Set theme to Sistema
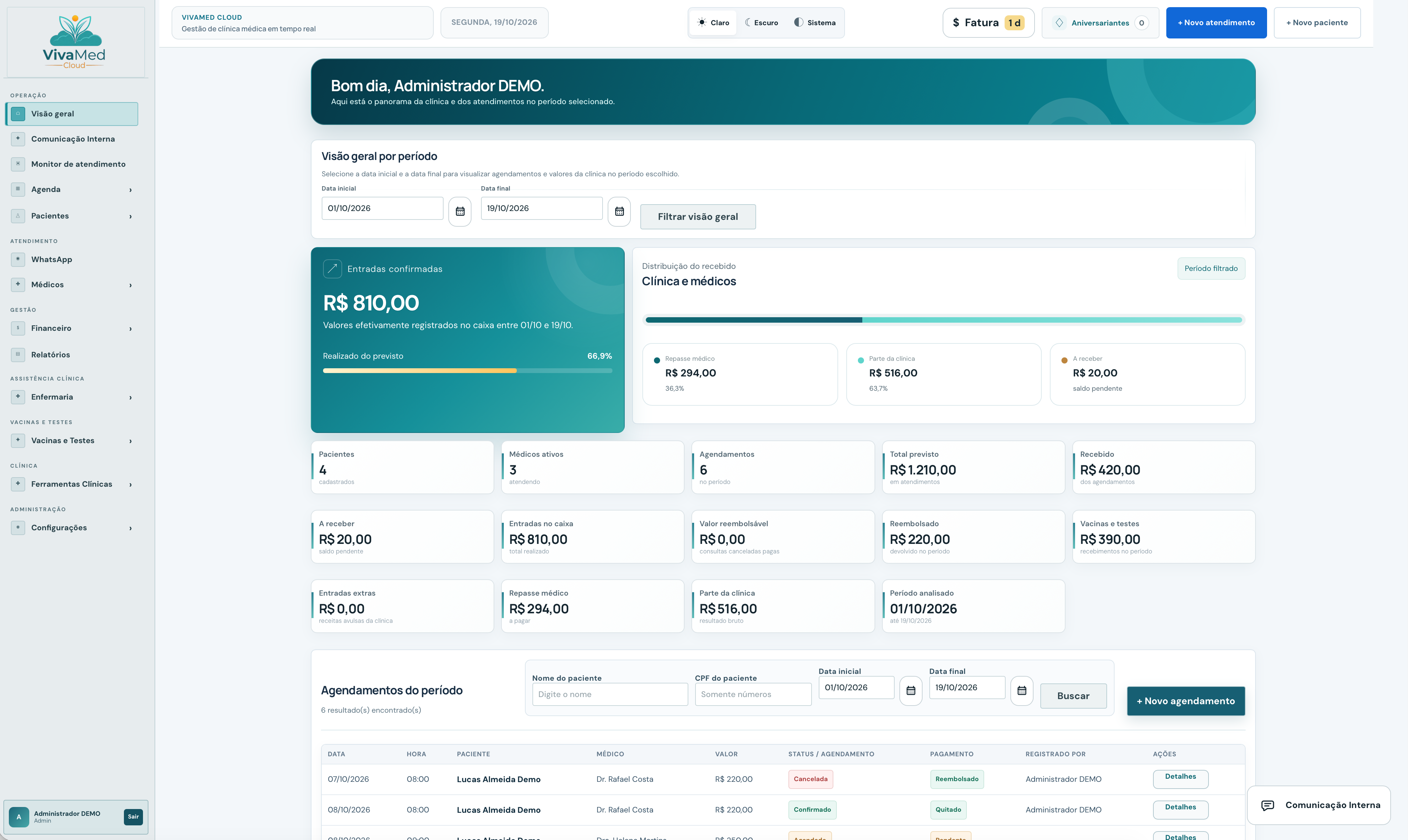Viewport: 1408px width, 840px height. click(815, 23)
